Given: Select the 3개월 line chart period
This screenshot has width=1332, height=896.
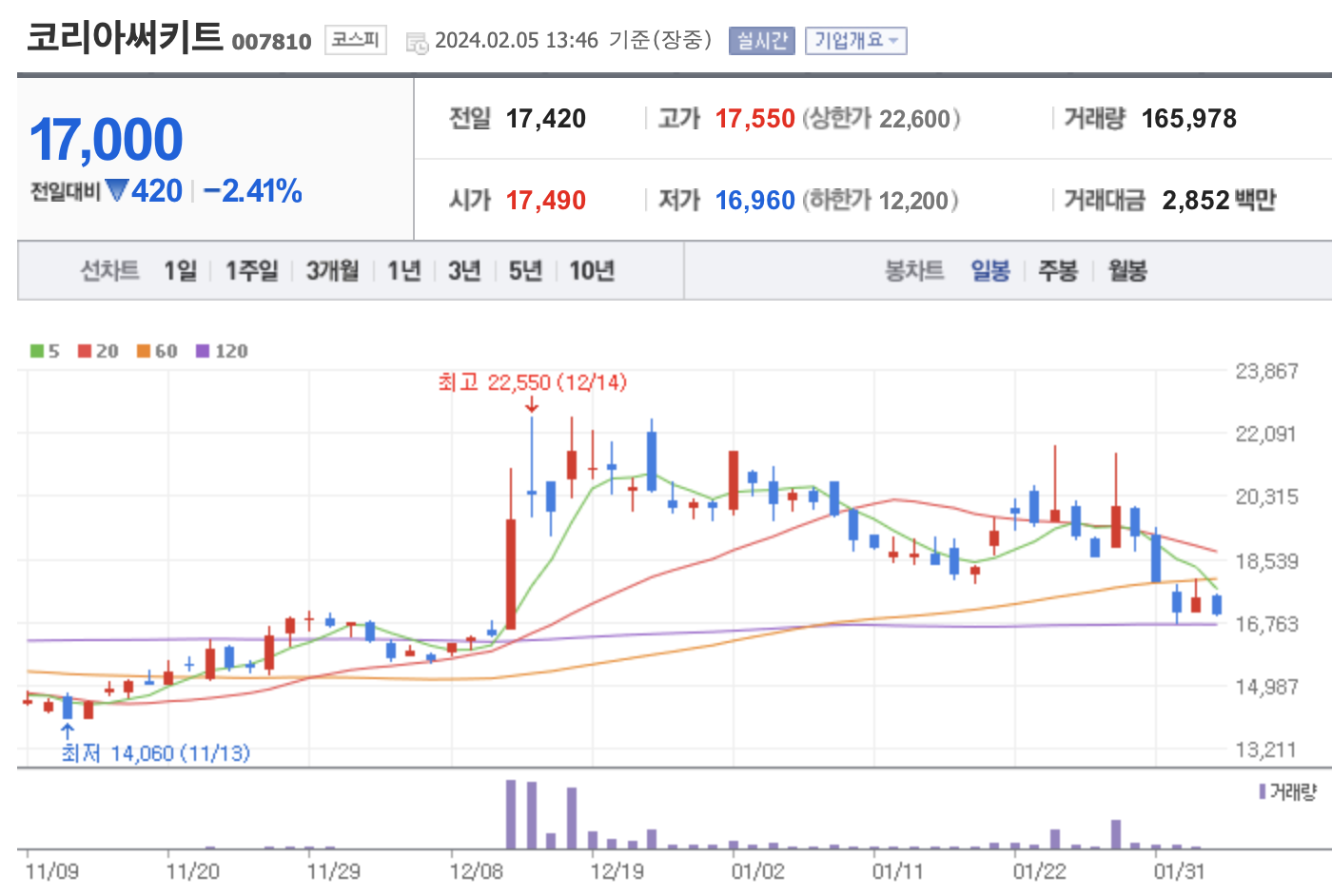Looking at the screenshot, I should (332, 271).
